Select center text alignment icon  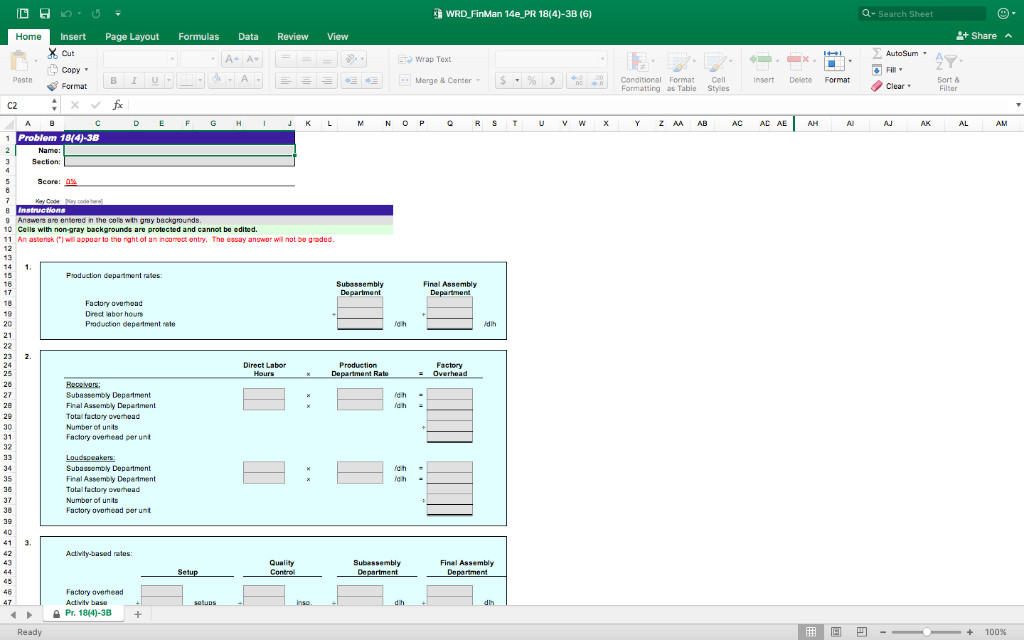pos(306,80)
